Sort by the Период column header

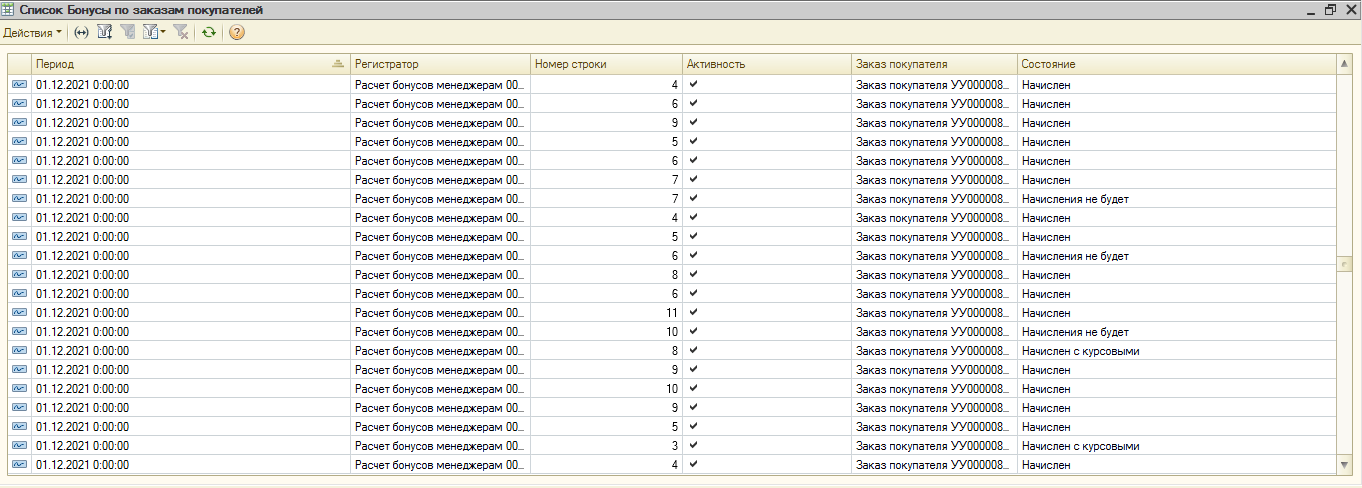pos(180,64)
